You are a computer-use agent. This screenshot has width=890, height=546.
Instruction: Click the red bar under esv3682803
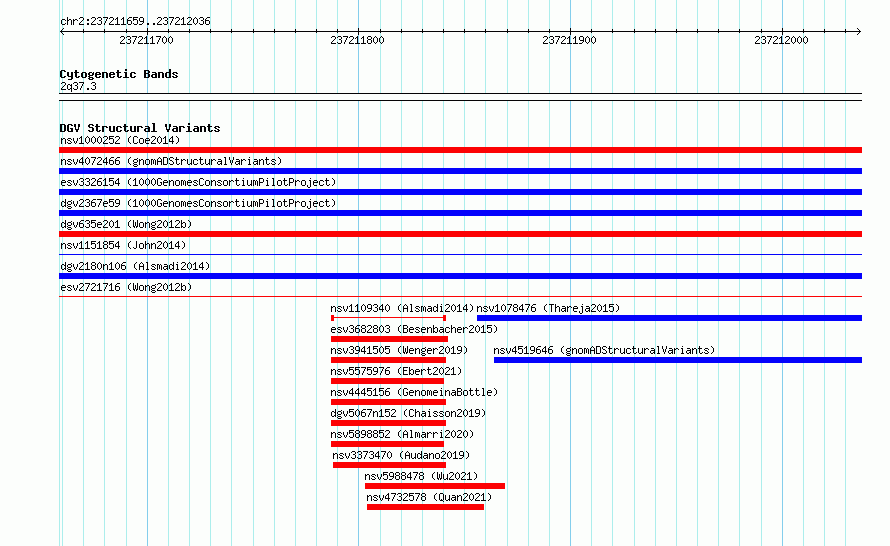(x=389, y=339)
